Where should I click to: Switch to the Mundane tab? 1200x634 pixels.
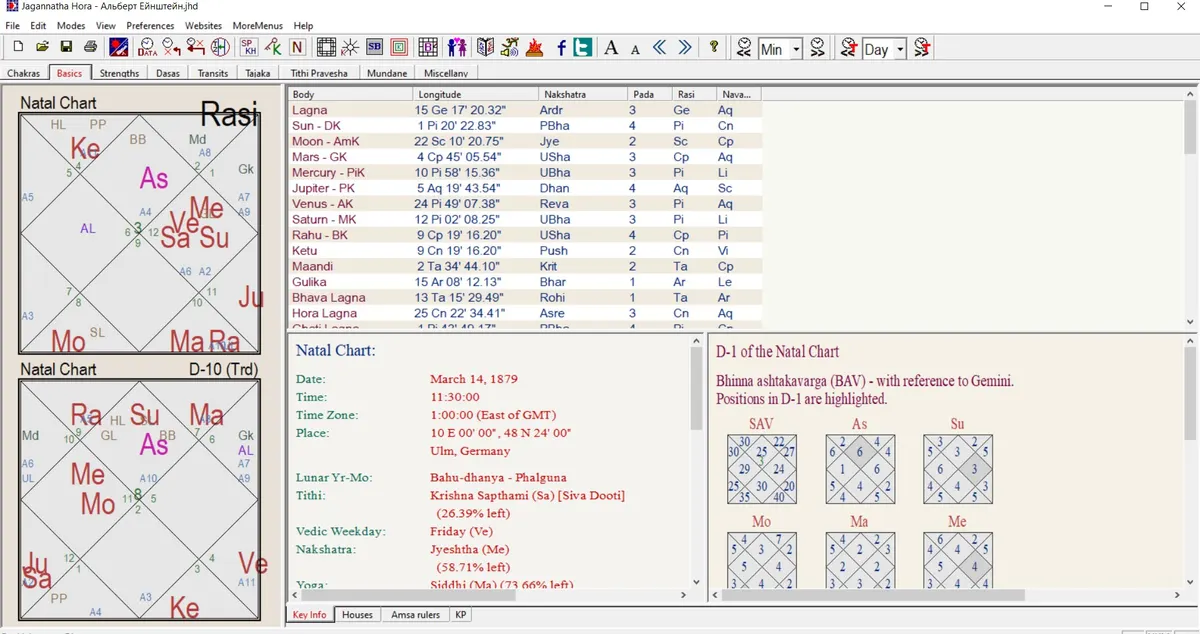(387, 73)
